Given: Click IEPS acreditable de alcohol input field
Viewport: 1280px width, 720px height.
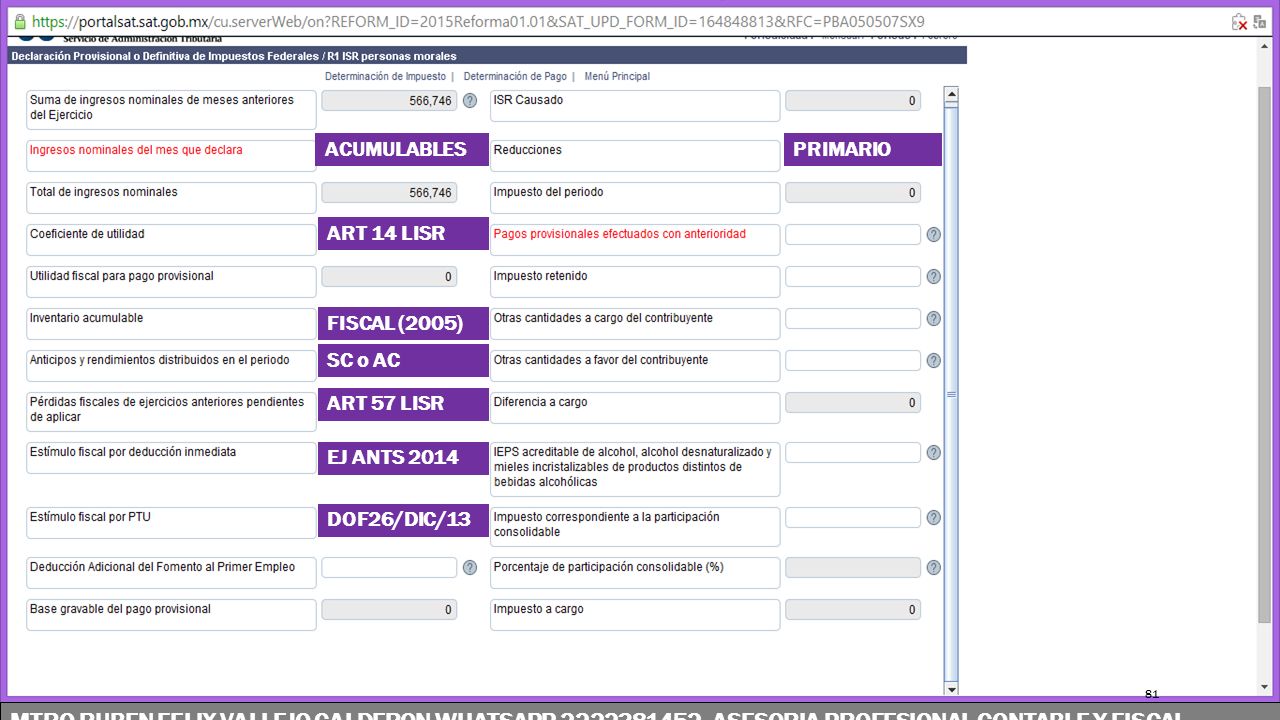Looking at the screenshot, I should point(853,453).
